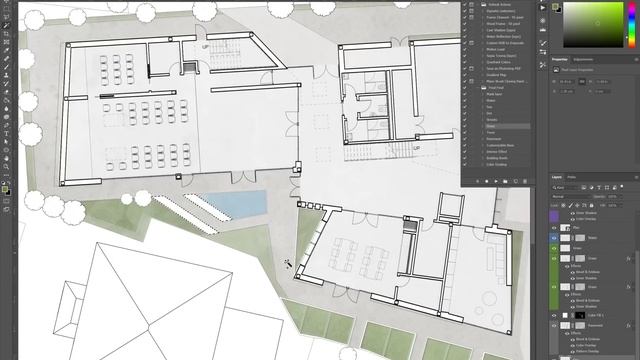Toggle Quick Mask mode in toolbar
The width and height of the screenshot is (640, 360).
(x=6, y=201)
